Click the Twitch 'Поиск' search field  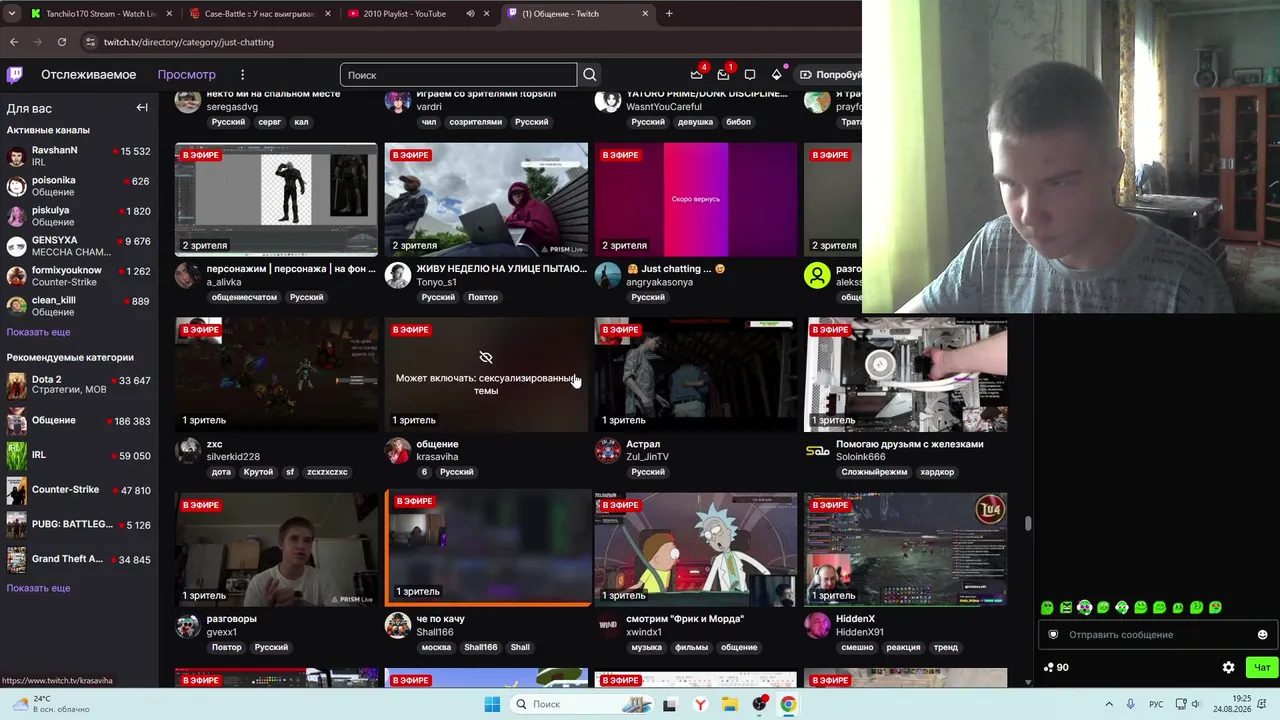click(458, 75)
